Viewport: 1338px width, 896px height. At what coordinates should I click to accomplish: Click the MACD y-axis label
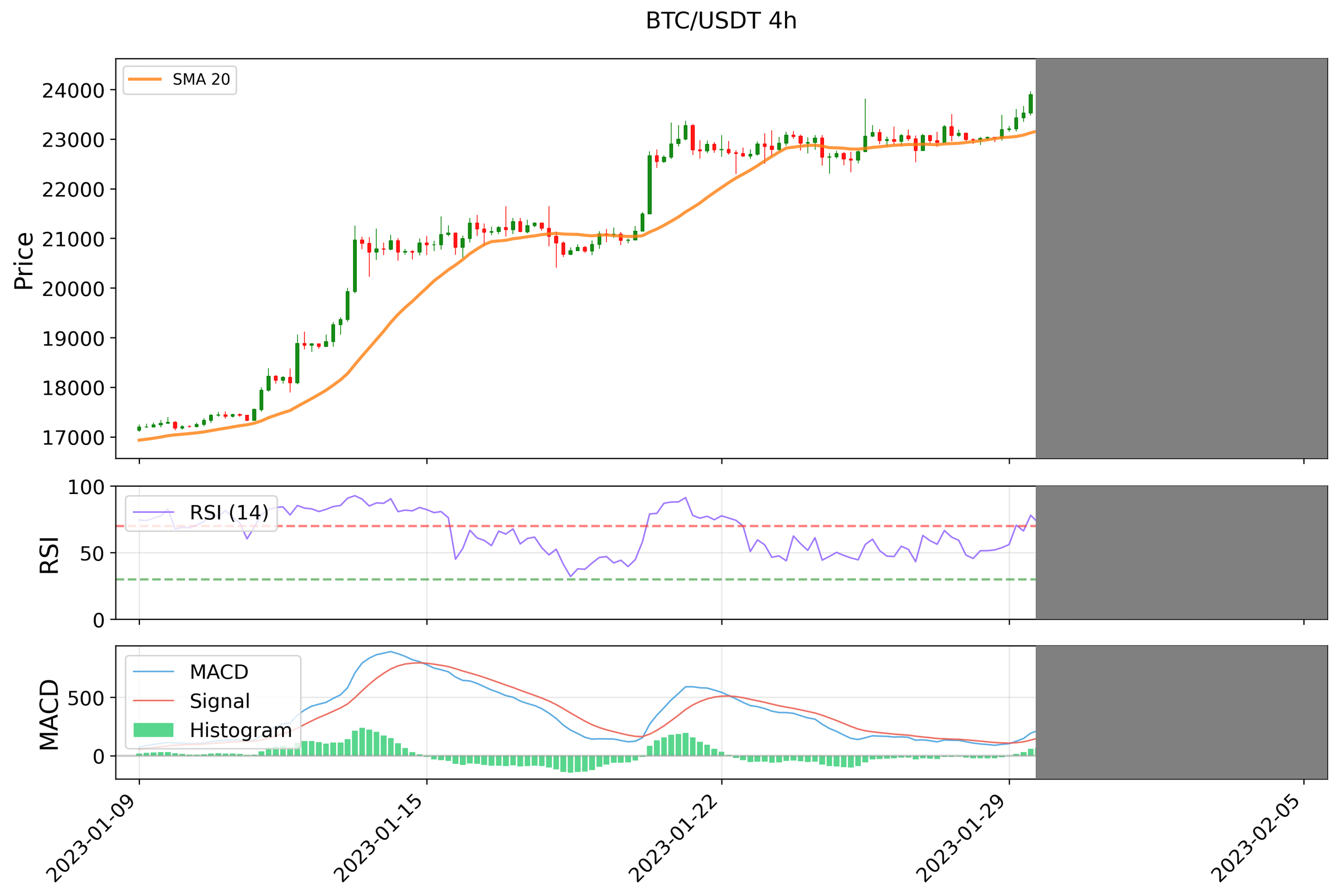click(49, 714)
